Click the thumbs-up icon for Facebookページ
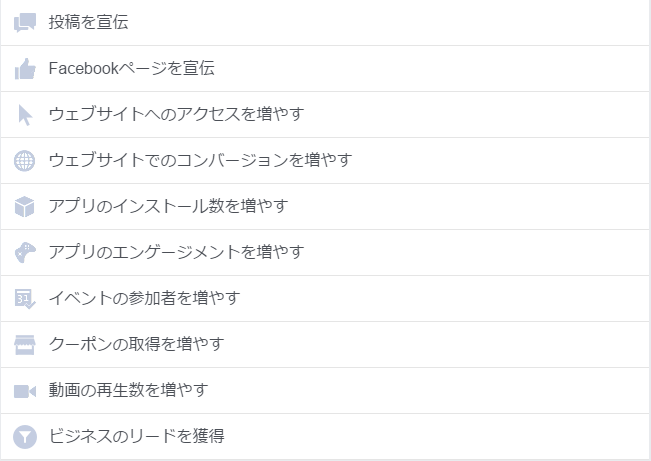The image size is (651, 461). coord(25,69)
